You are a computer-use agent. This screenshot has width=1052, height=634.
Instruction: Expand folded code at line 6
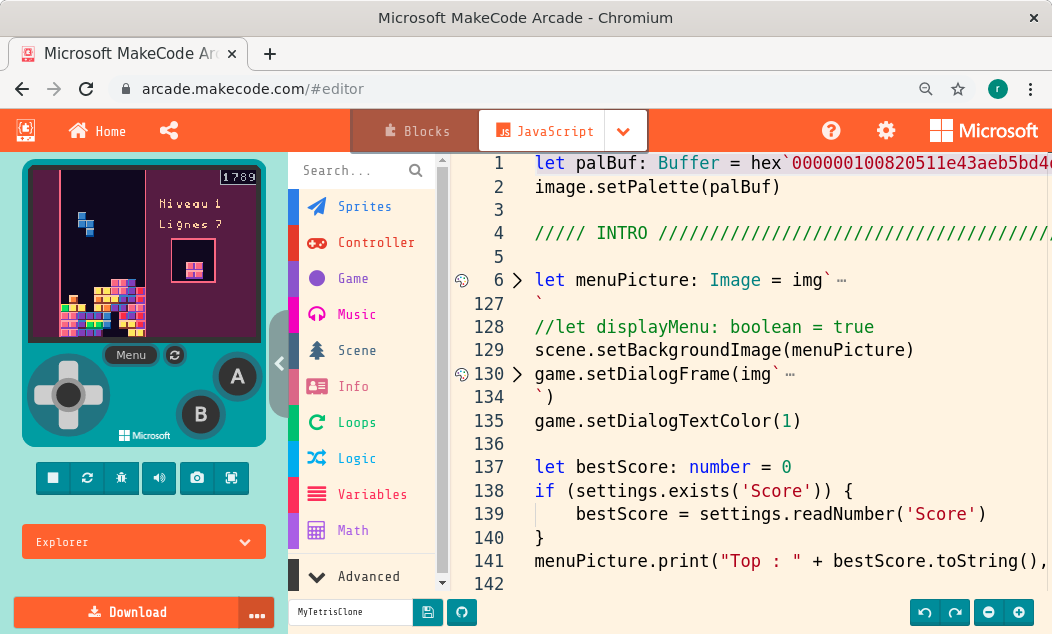point(517,280)
